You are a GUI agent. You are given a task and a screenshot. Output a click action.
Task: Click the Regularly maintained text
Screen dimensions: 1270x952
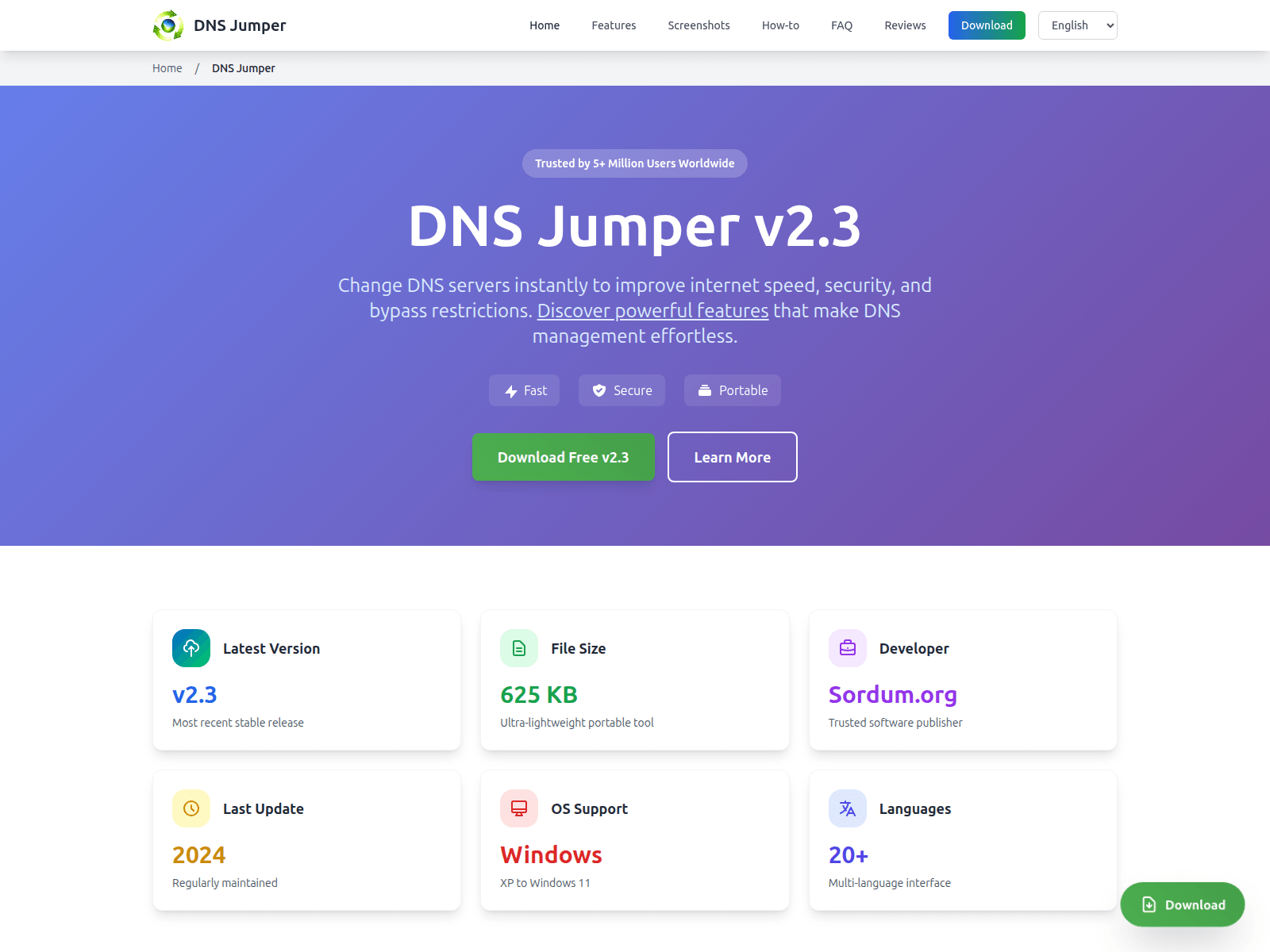click(225, 883)
